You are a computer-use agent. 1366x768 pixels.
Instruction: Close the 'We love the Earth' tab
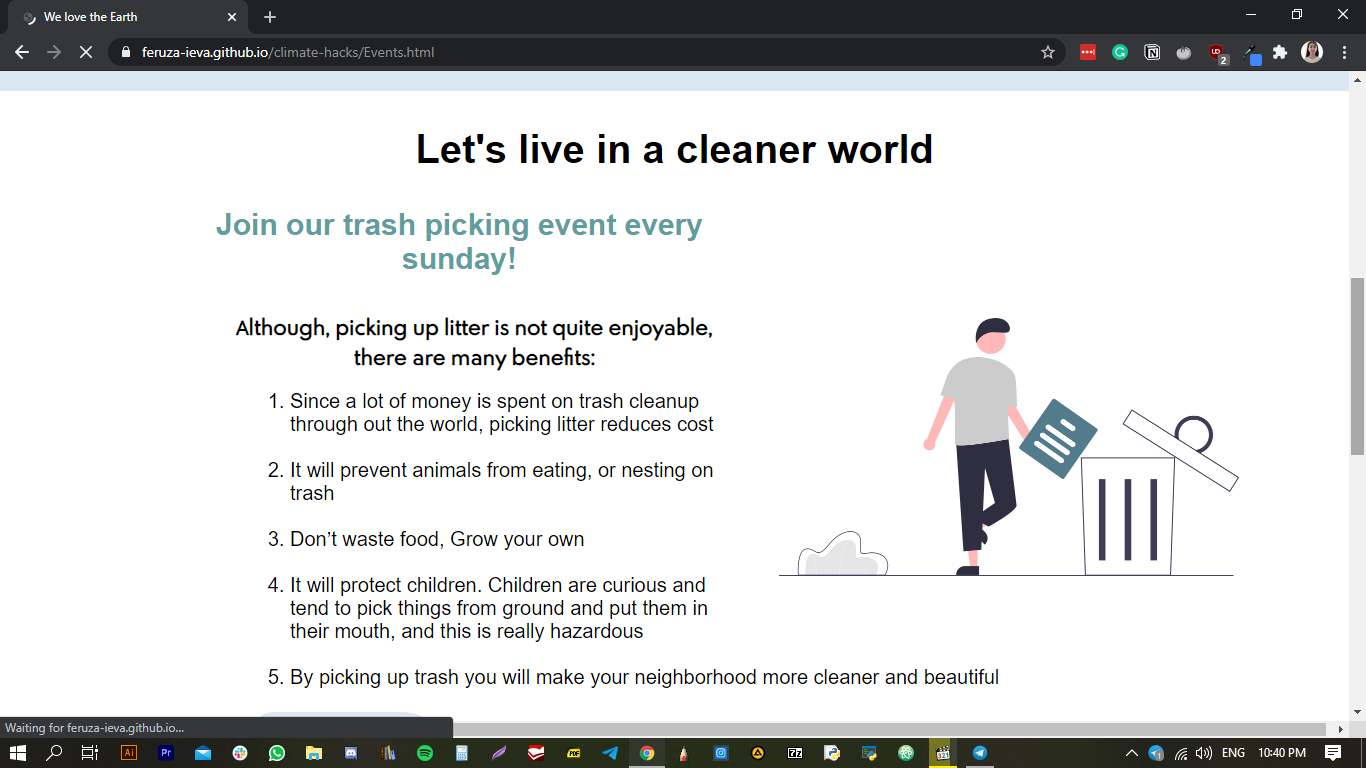232,17
